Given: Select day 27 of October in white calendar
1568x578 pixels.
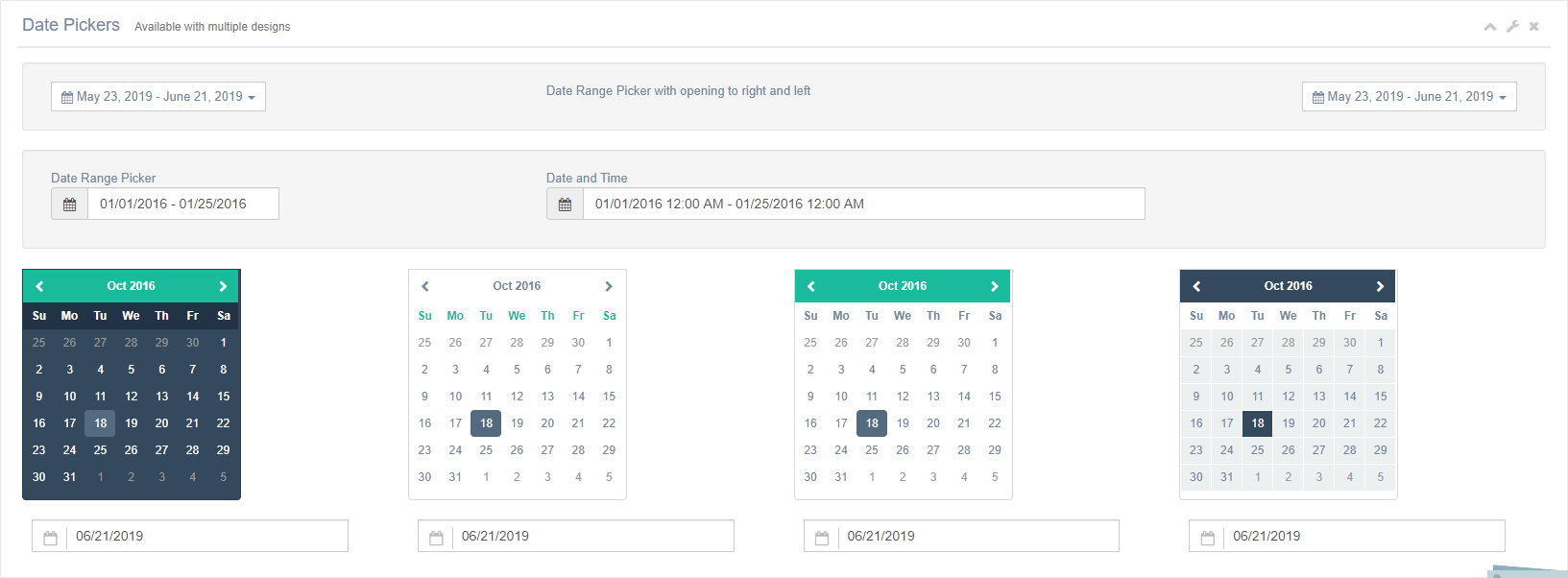Looking at the screenshot, I should point(547,450).
